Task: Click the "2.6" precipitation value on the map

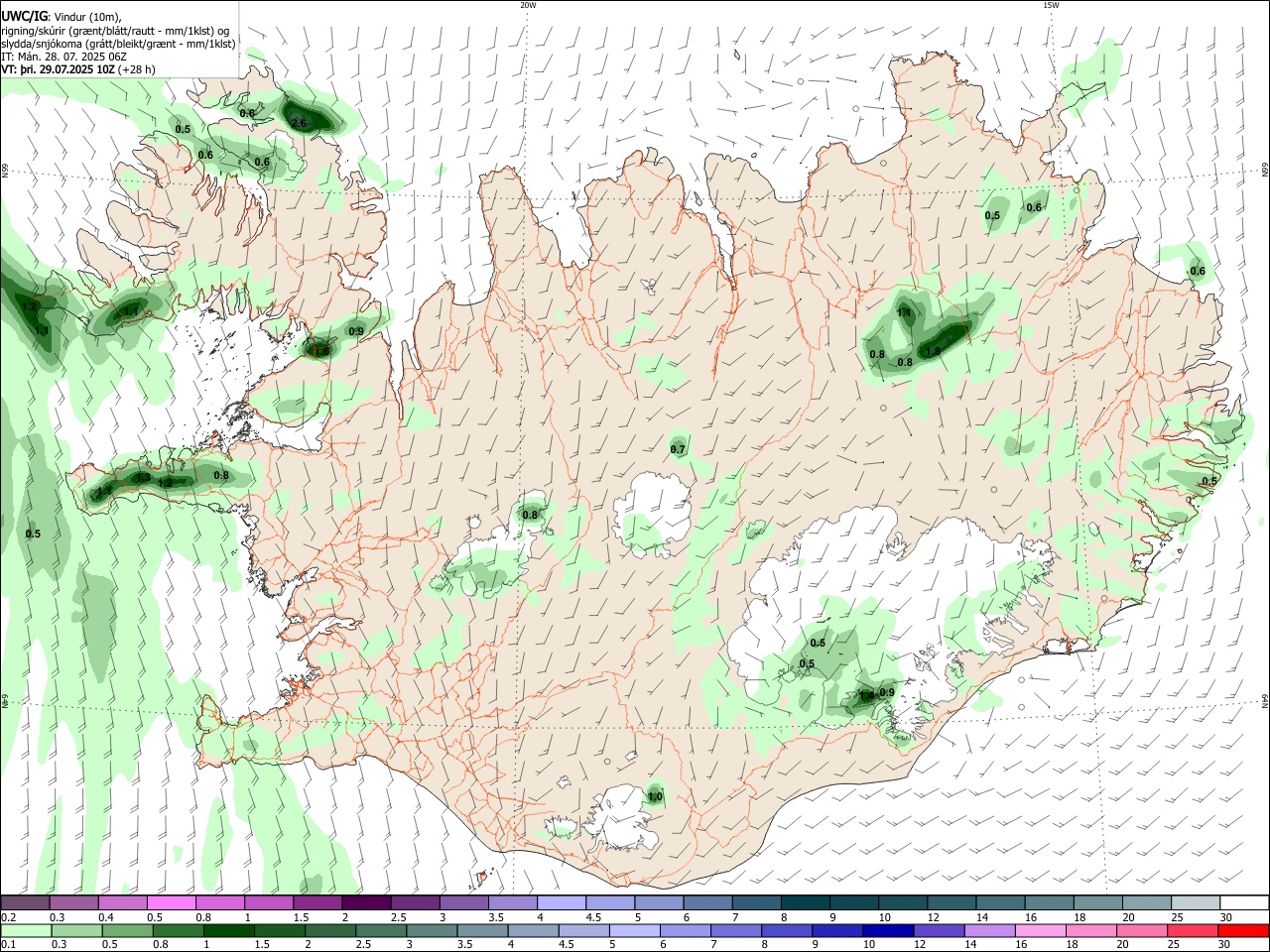Action: 300,123
